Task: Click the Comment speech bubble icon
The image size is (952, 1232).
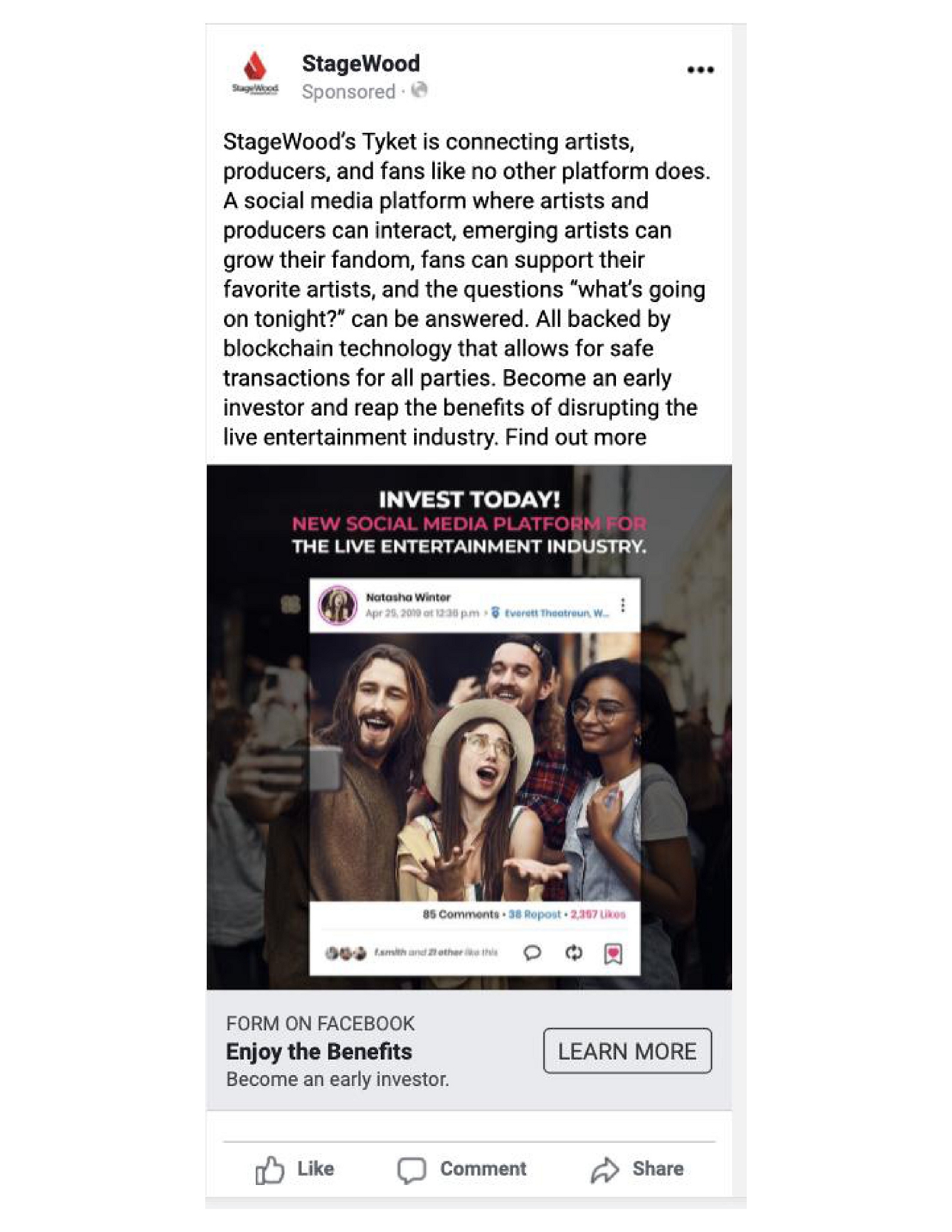Action: point(411,1170)
